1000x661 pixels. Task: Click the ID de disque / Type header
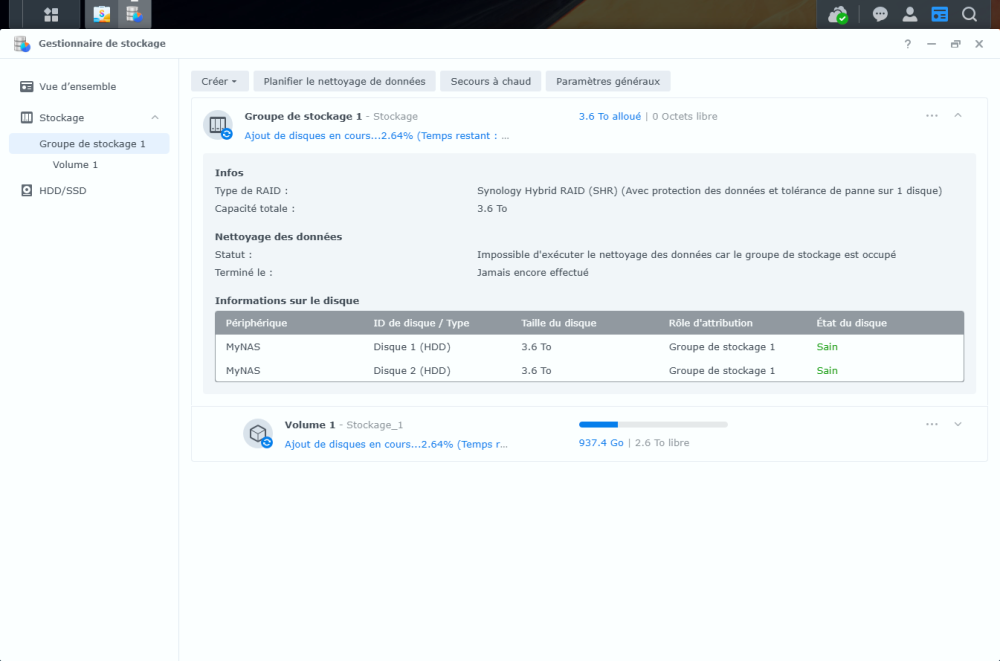click(x=421, y=323)
